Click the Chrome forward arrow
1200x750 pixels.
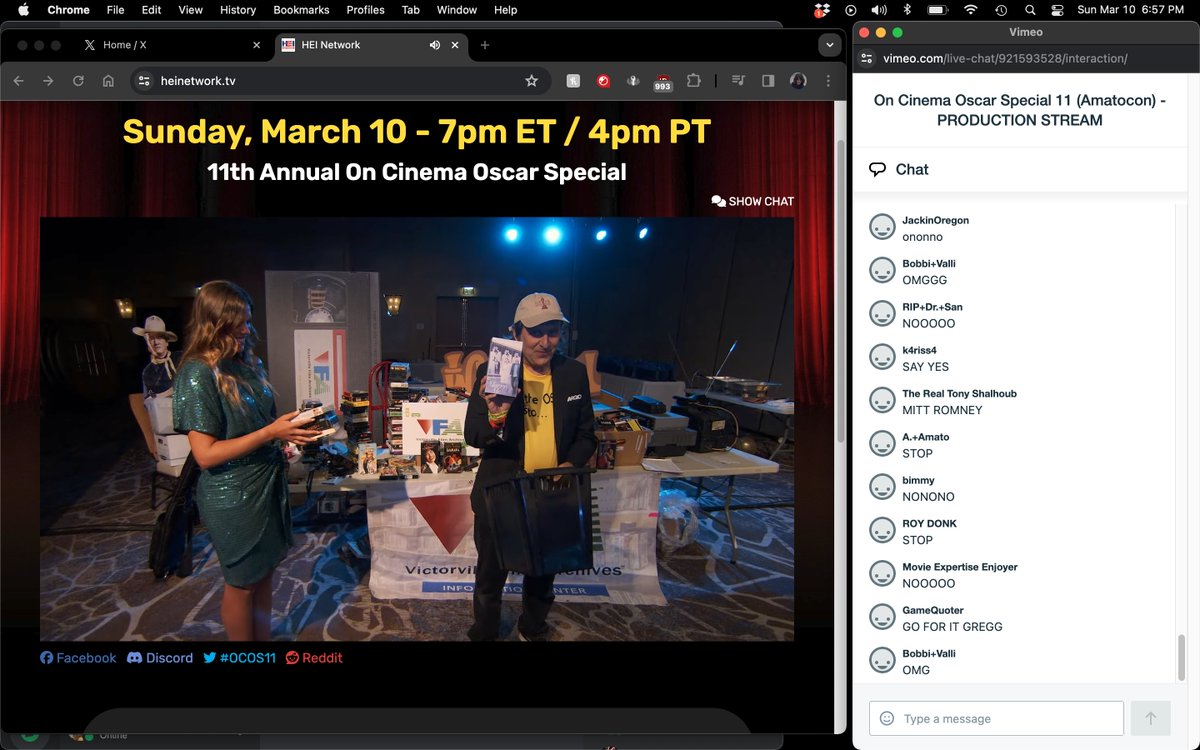click(x=48, y=81)
